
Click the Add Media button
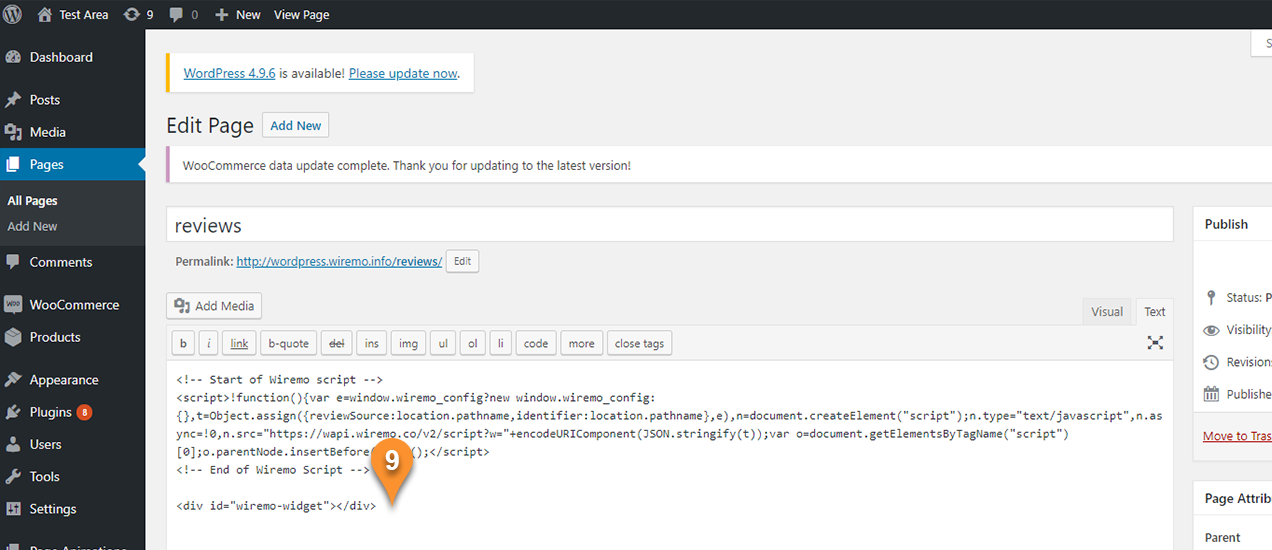coord(214,306)
